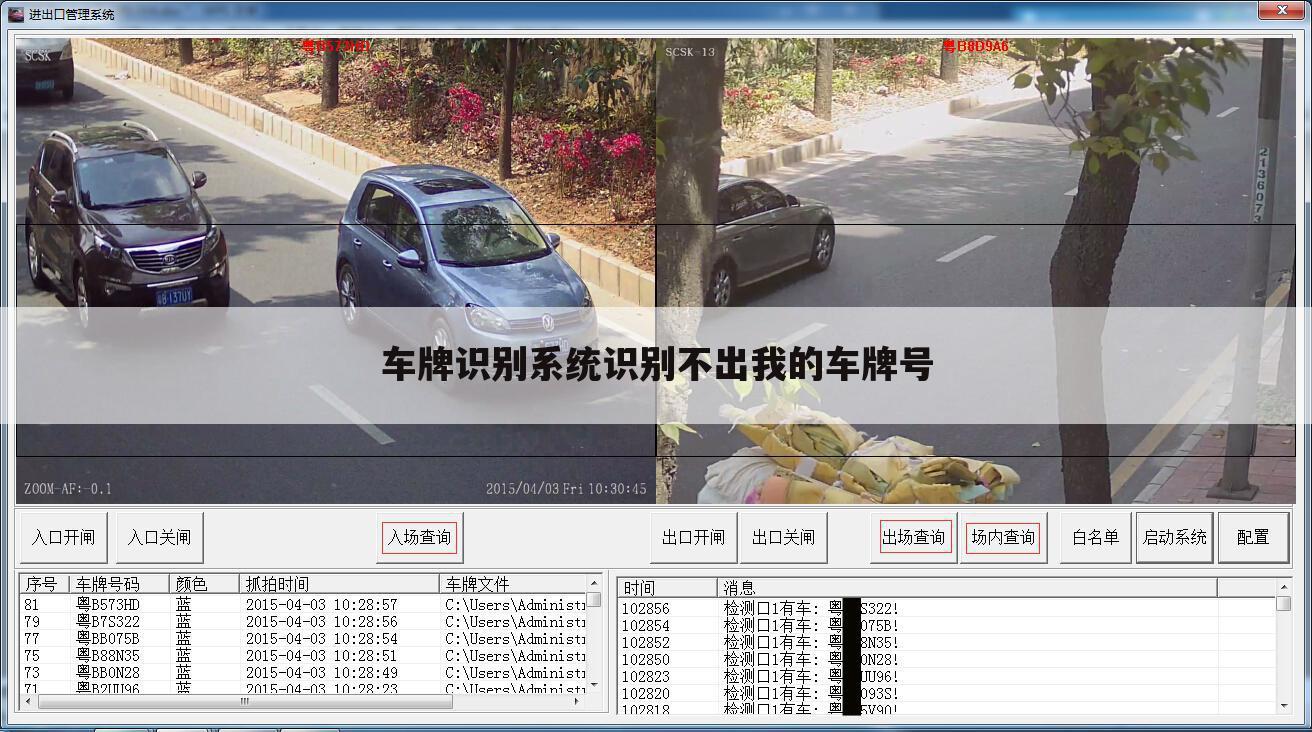
Task: Click the 入口关闸 button
Action: click(x=159, y=538)
